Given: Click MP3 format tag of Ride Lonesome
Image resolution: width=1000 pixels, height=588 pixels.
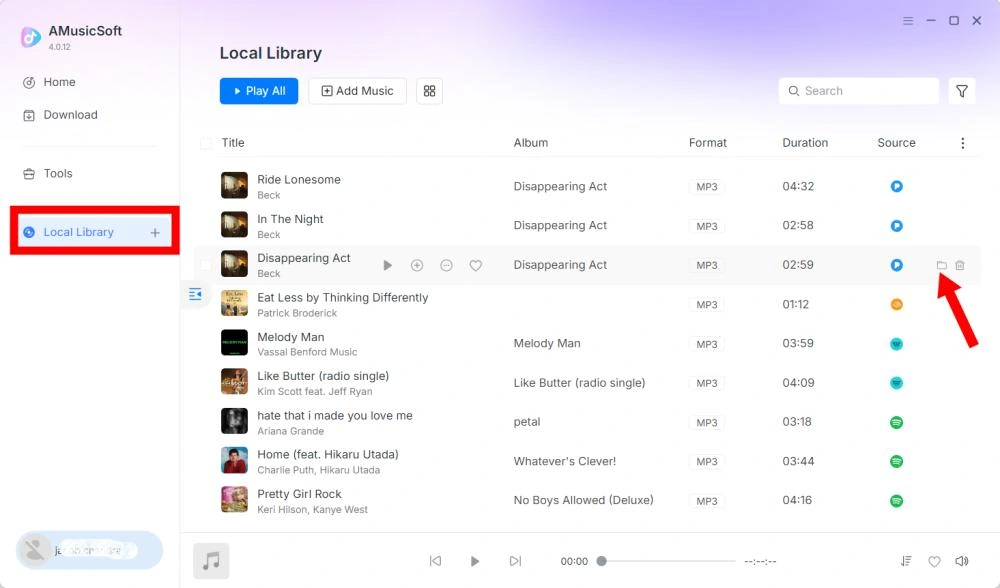Looking at the screenshot, I should coord(707,187).
